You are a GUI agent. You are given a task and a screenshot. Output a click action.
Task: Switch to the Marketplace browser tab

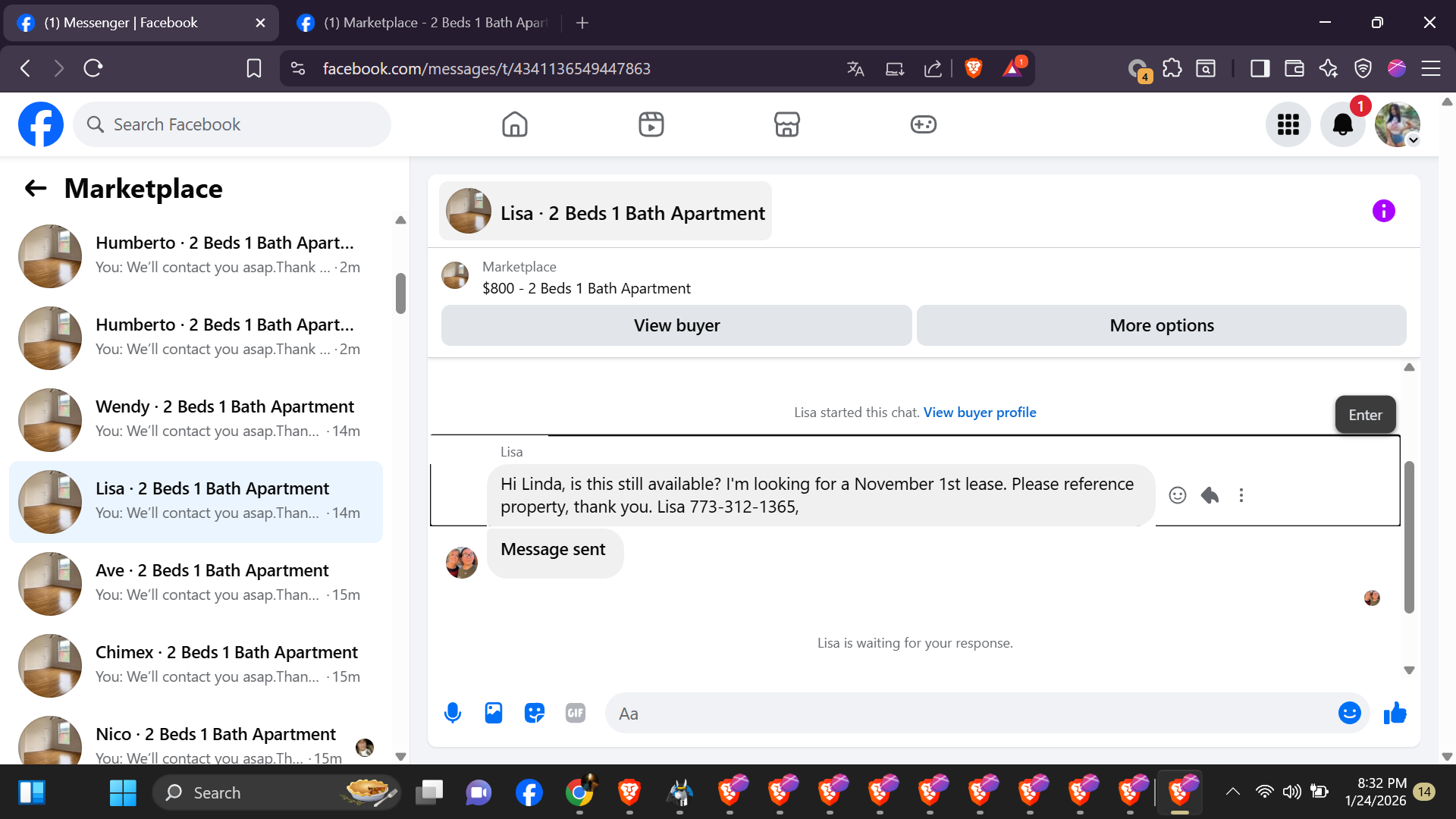coord(425,23)
